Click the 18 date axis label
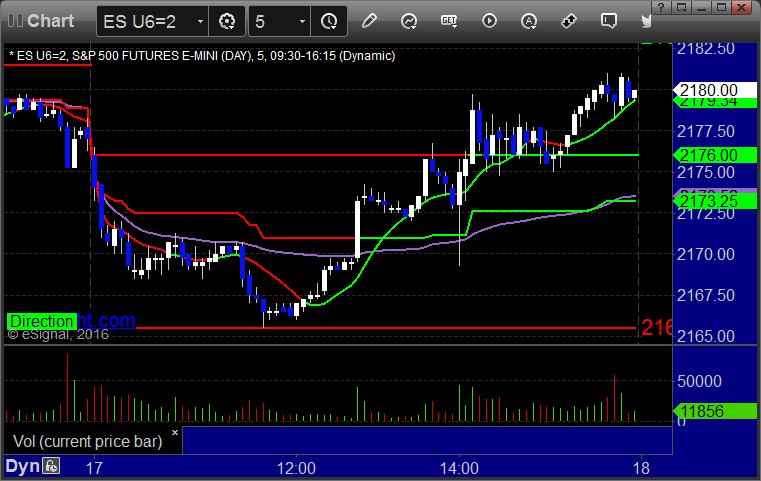761x481 pixels. (642, 468)
